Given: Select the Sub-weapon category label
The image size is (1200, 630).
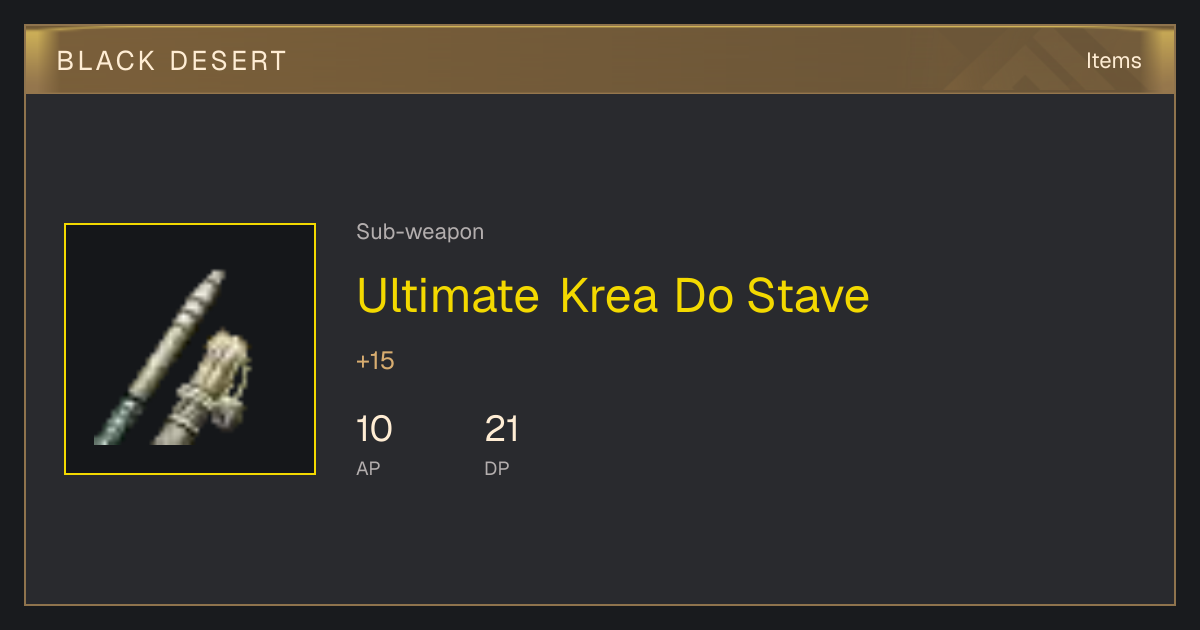Looking at the screenshot, I should (x=420, y=232).
